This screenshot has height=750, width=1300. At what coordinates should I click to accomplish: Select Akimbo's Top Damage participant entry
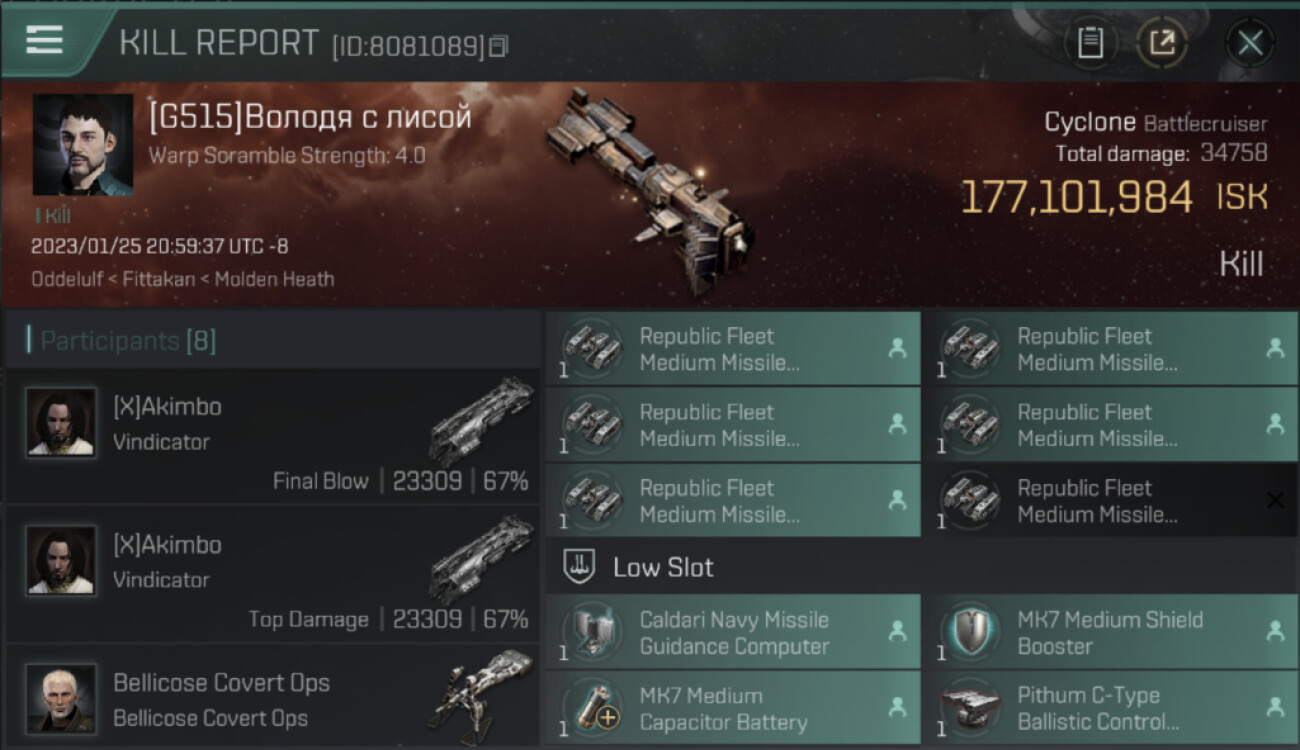coord(272,573)
